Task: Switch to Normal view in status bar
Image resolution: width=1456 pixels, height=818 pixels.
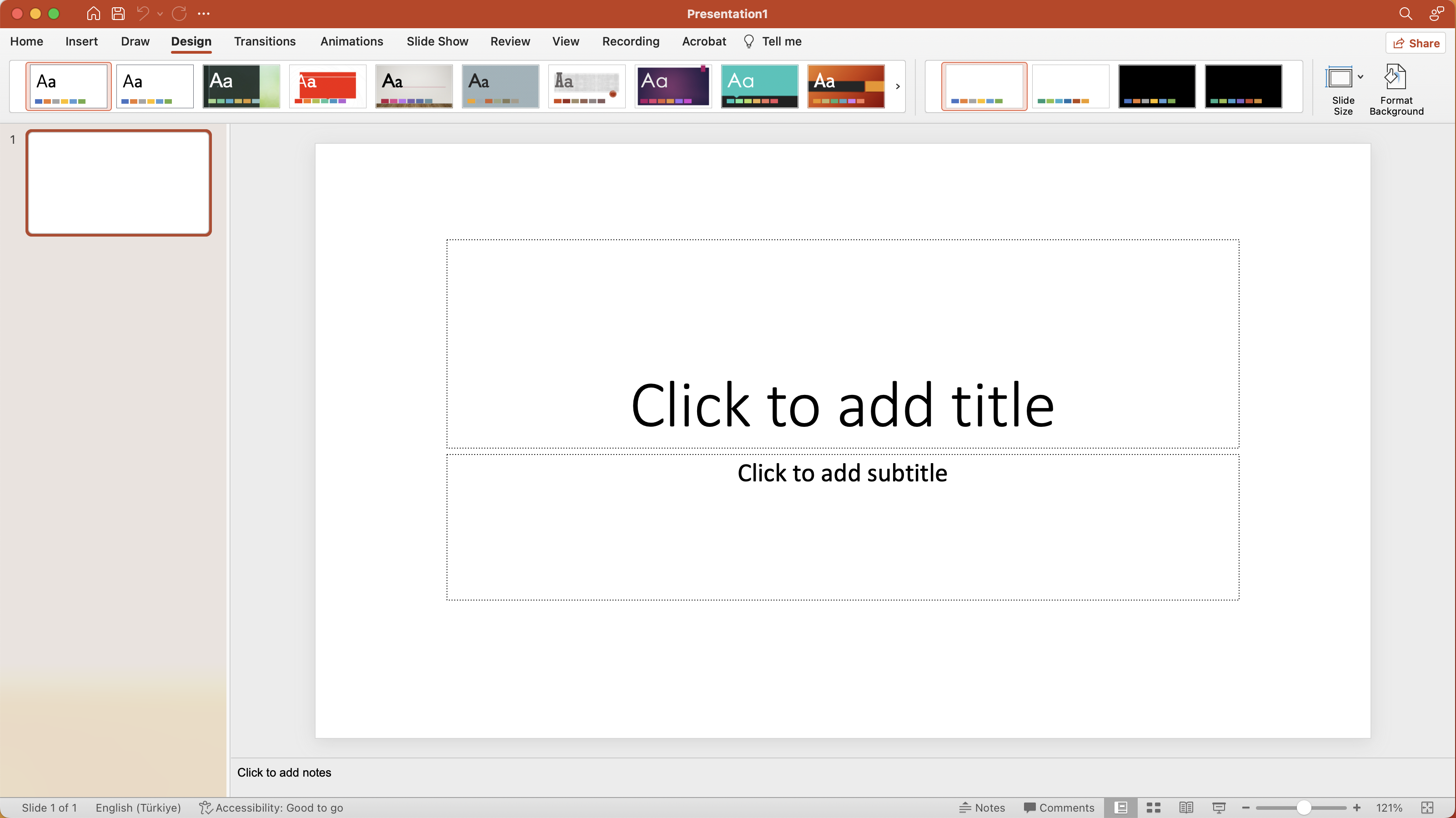Action: pyautogui.click(x=1121, y=807)
